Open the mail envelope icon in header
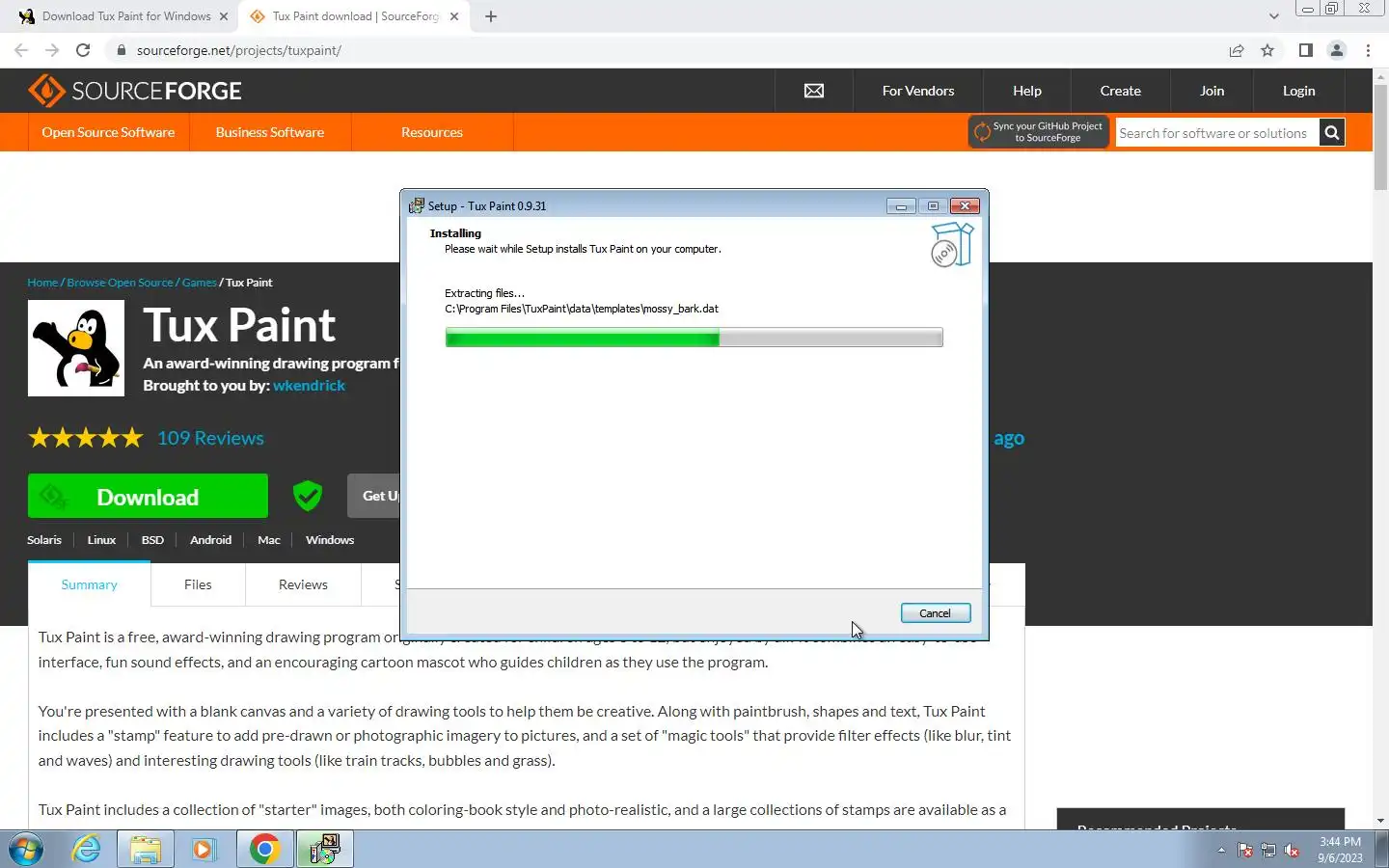The width and height of the screenshot is (1389, 868). pos(814,91)
